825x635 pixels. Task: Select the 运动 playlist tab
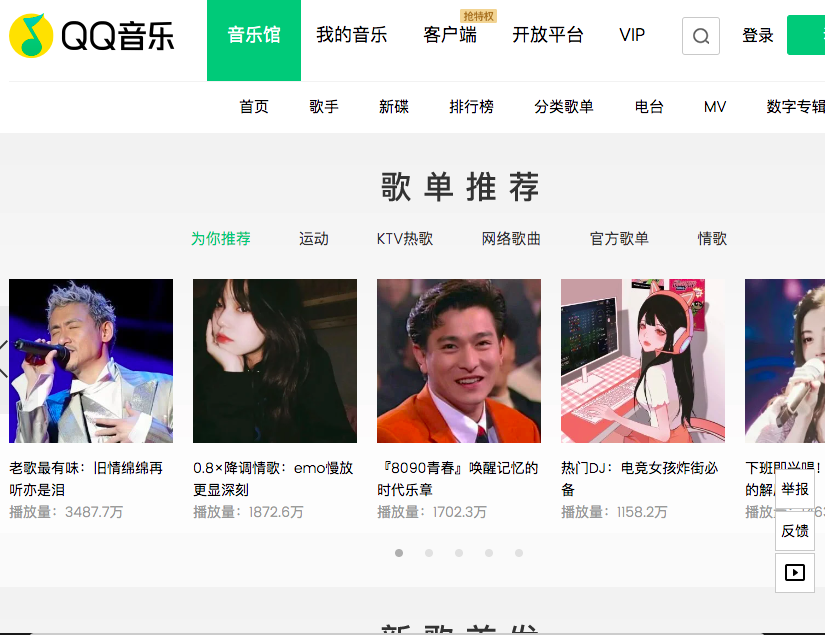click(314, 239)
